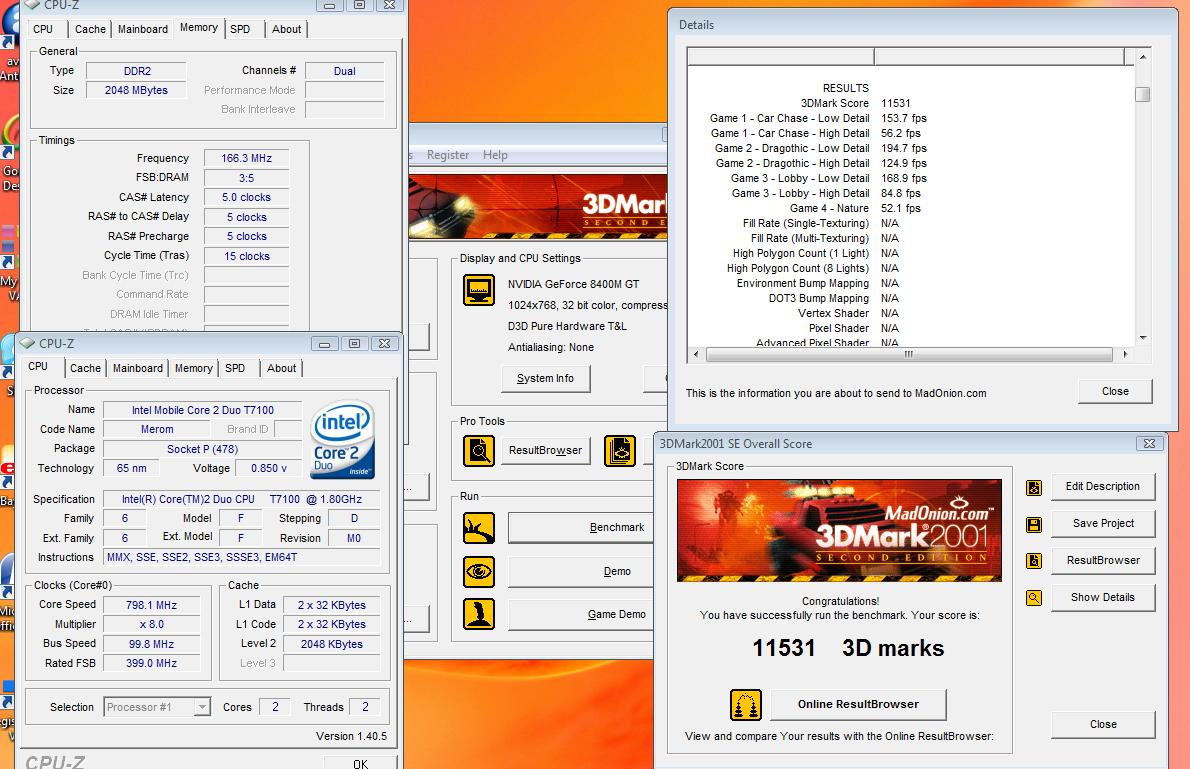This screenshot has height=769, width=1190.
Task: Click Show Details button
Action: (x=1103, y=597)
